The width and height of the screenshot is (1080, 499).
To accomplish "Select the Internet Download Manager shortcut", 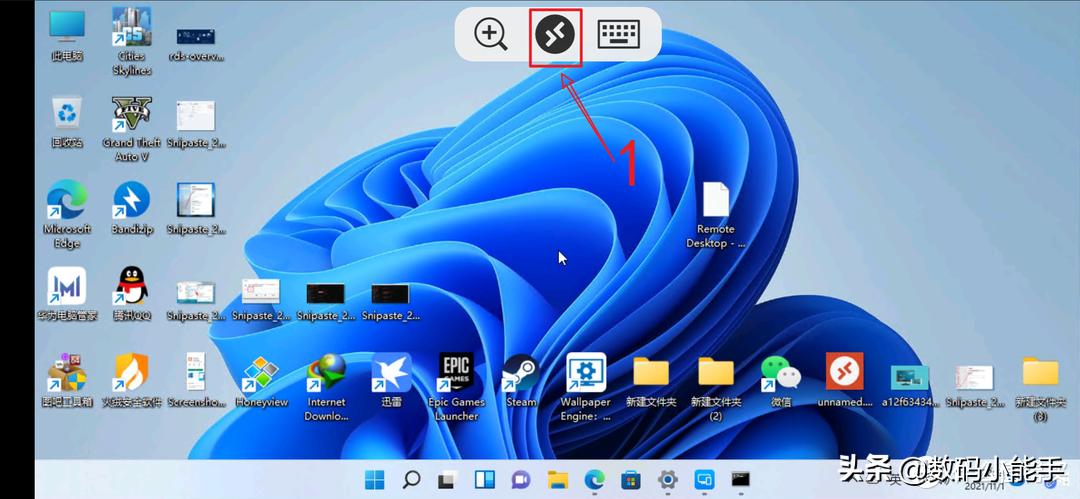I will click(x=326, y=387).
